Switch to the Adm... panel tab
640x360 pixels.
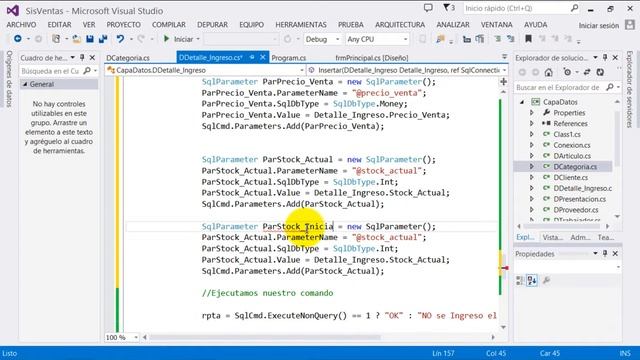580,237
